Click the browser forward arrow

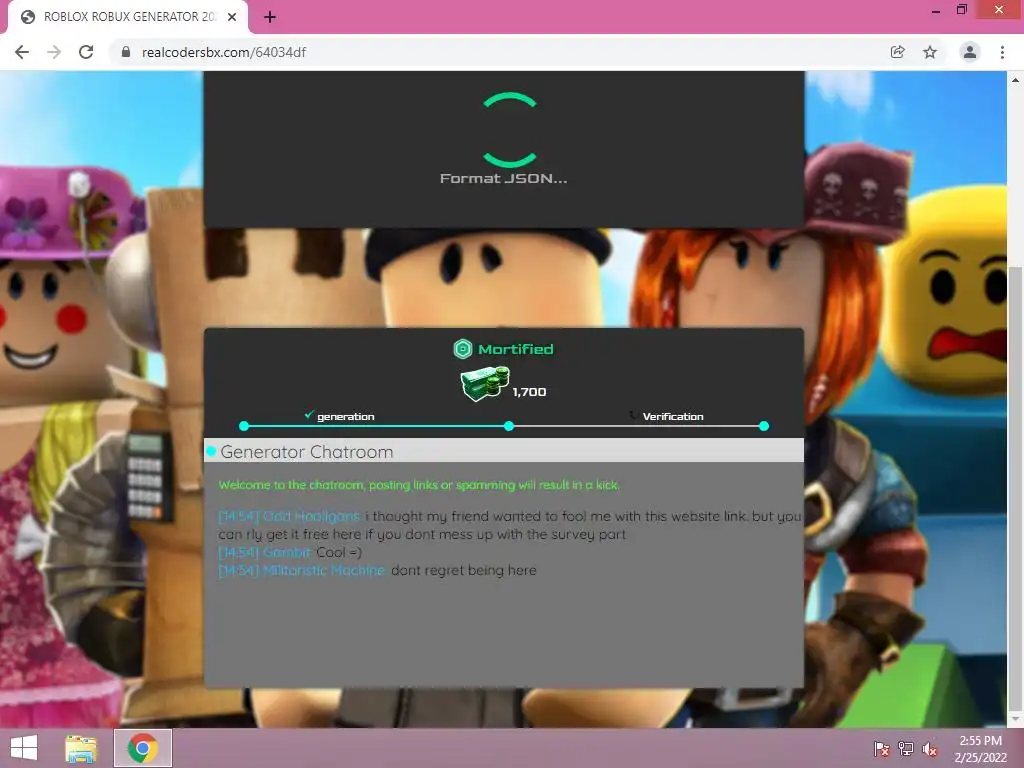54,52
